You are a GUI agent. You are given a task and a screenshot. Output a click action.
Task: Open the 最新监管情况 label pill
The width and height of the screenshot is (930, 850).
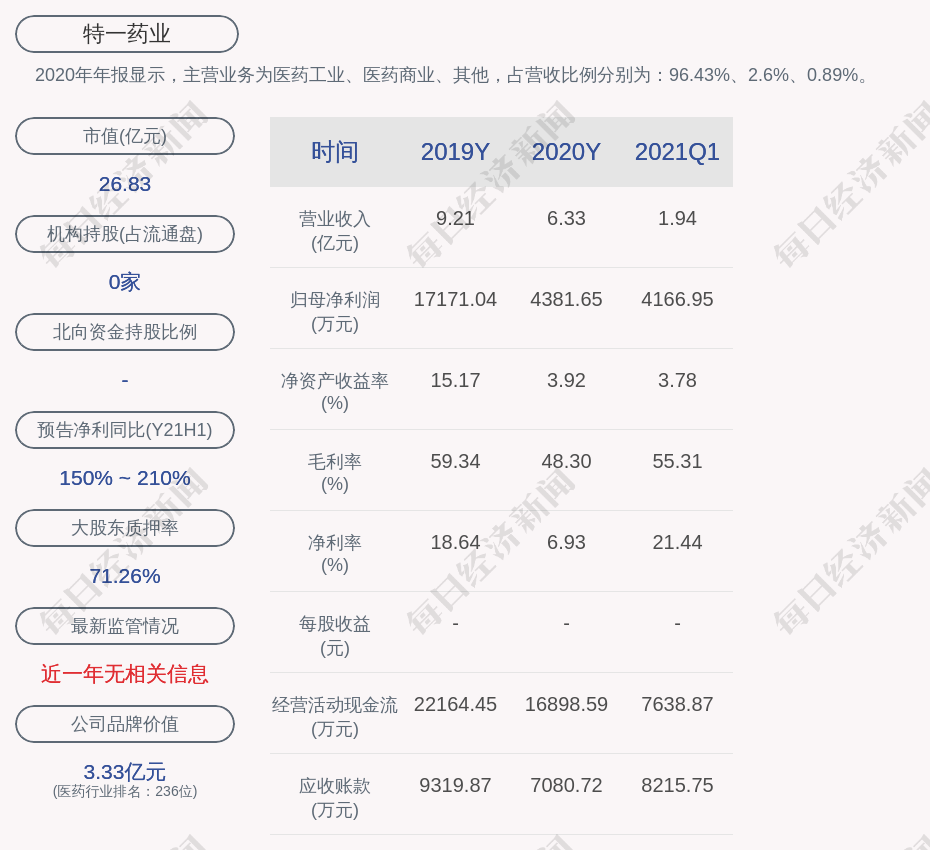125,625
